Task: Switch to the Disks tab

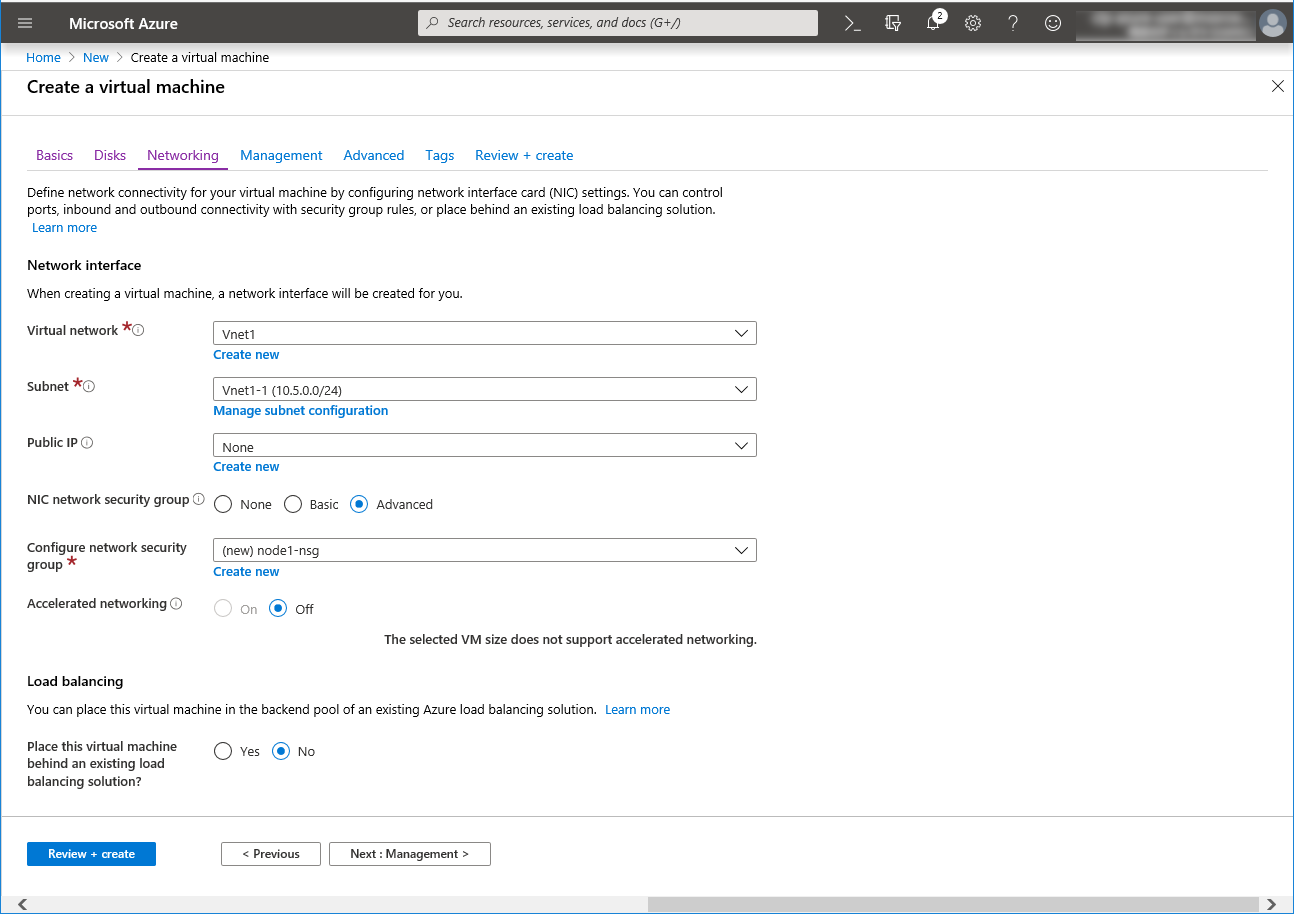Action: (110, 155)
